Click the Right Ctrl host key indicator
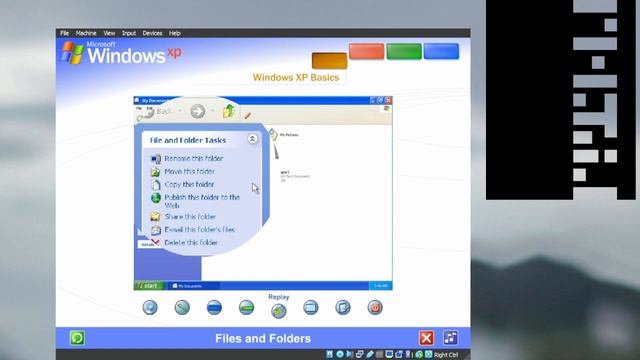 pyautogui.click(x=446, y=355)
